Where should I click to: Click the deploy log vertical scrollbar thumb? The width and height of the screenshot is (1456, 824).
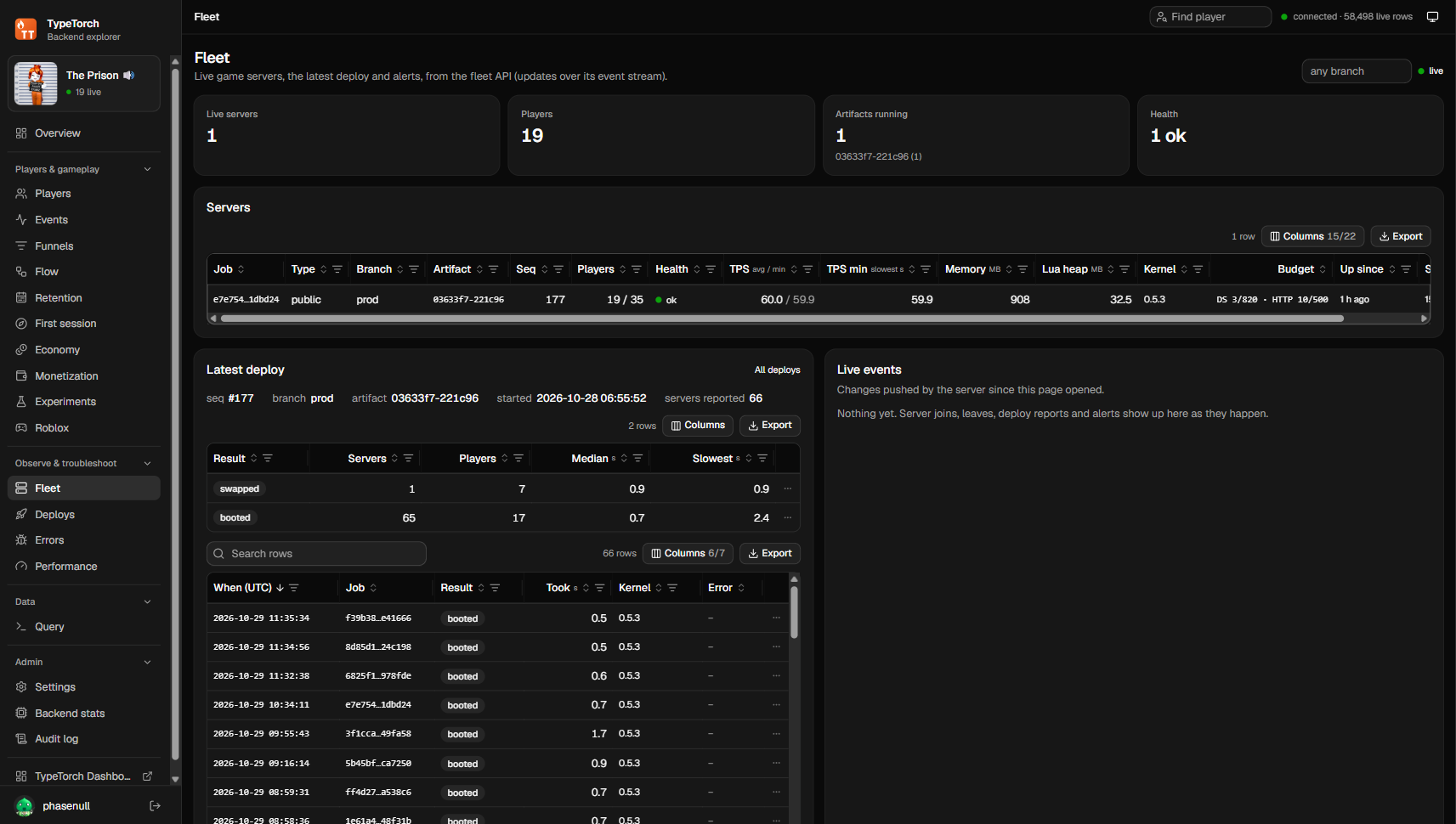click(795, 612)
